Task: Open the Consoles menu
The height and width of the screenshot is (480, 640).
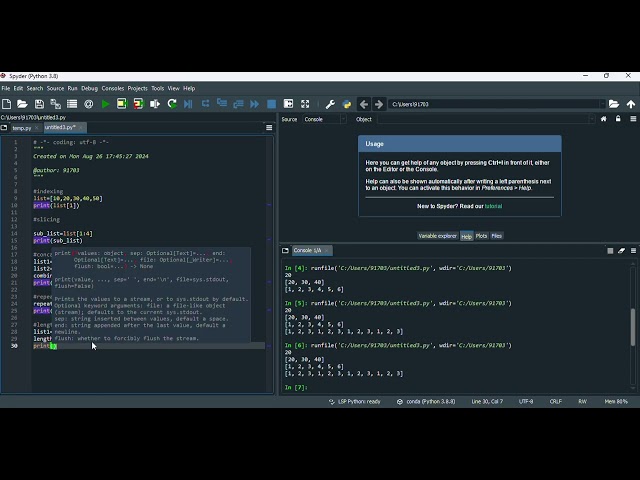Action: 113,88
